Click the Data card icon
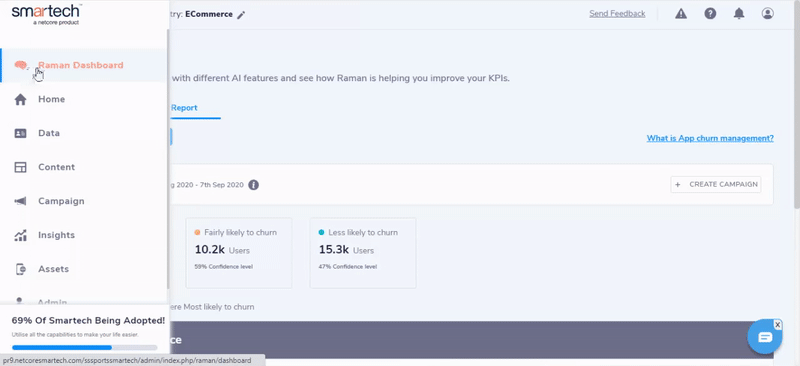The width and height of the screenshot is (800, 366). pyautogui.click(x=20, y=133)
